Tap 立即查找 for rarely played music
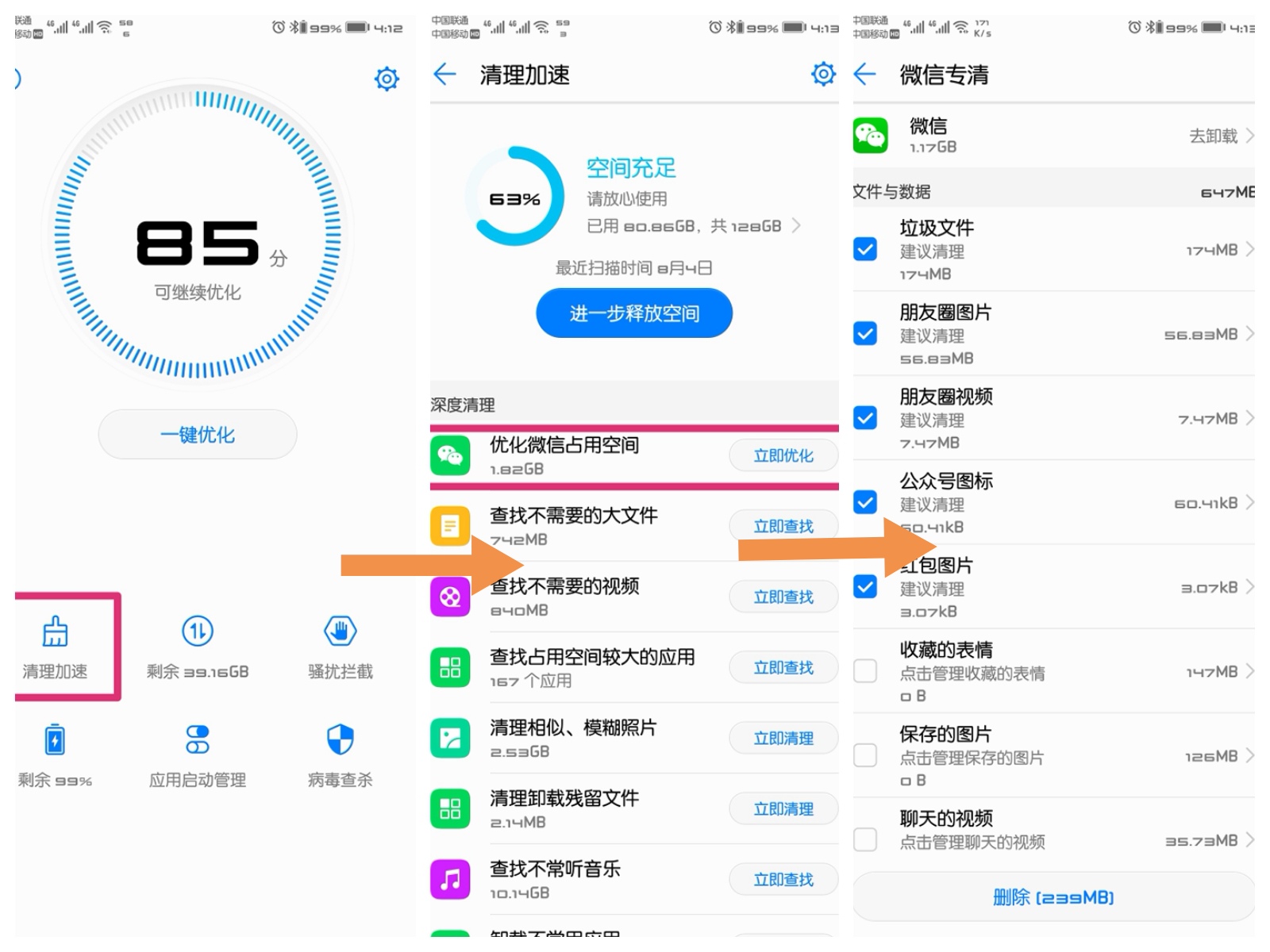Viewport: 1270px width, 952px height. (783, 879)
